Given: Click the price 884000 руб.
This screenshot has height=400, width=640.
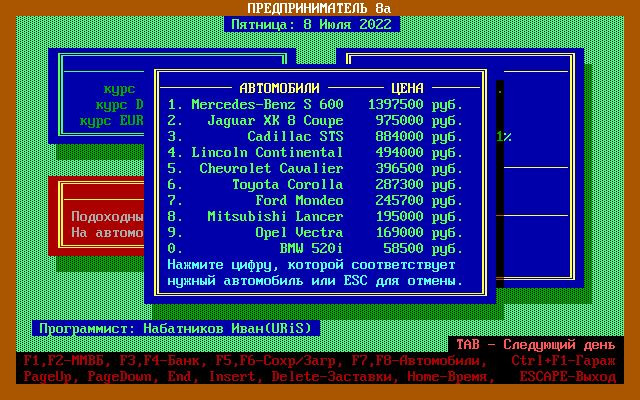Looking at the screenshot, I should point(420,136).
